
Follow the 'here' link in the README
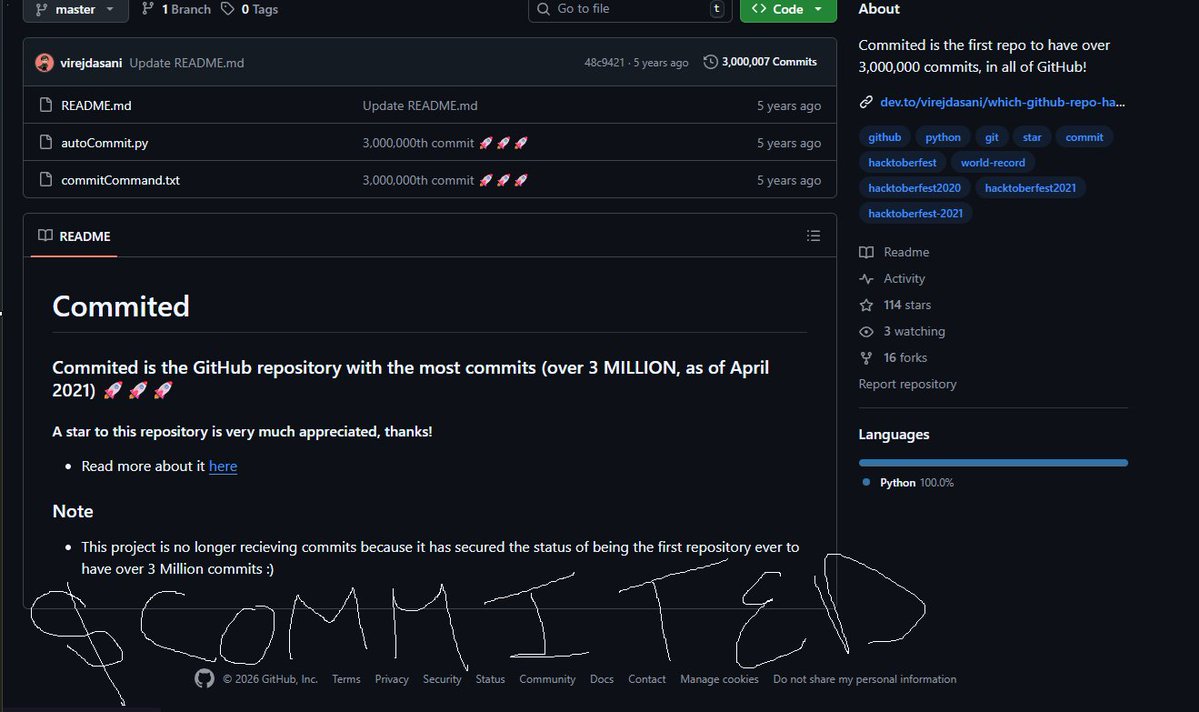pos(223,467)
